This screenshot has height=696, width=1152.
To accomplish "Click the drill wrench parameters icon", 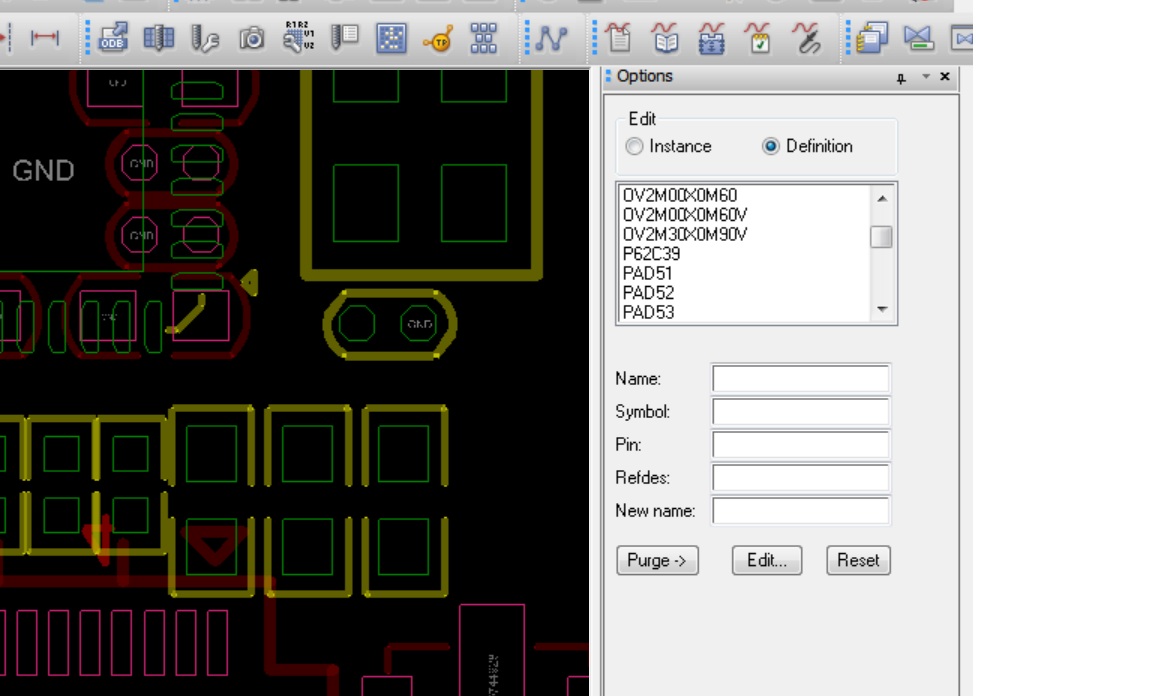I will point(205,38).
